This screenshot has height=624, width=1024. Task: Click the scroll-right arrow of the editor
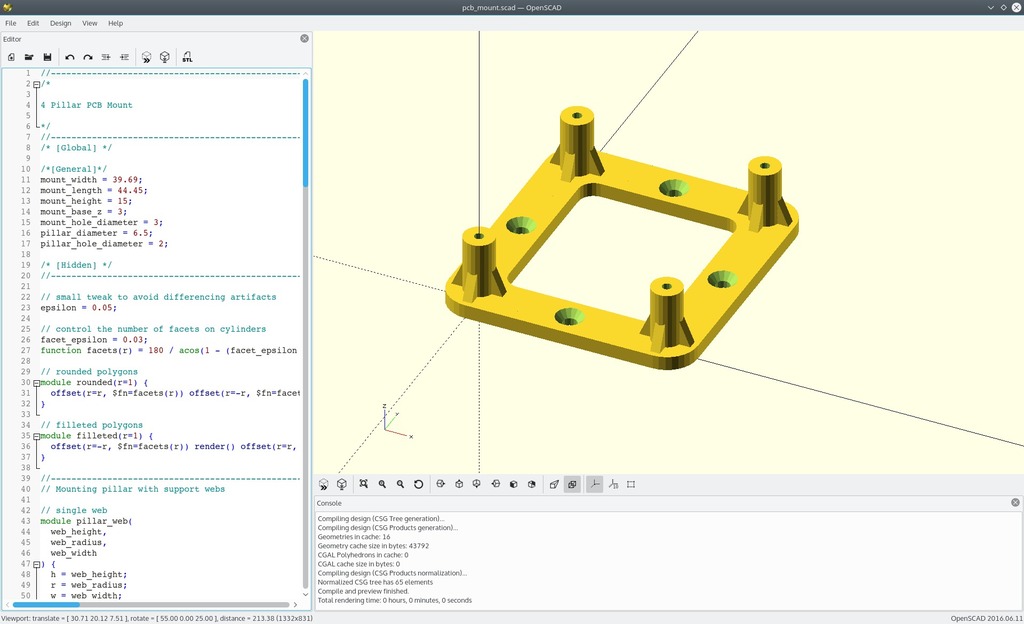[x=295, y=605]
